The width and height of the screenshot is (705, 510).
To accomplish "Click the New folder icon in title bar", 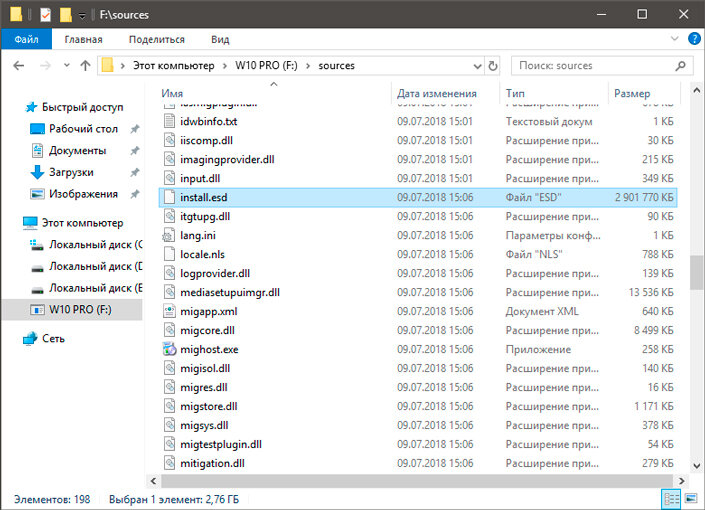I will pos(66,15).
